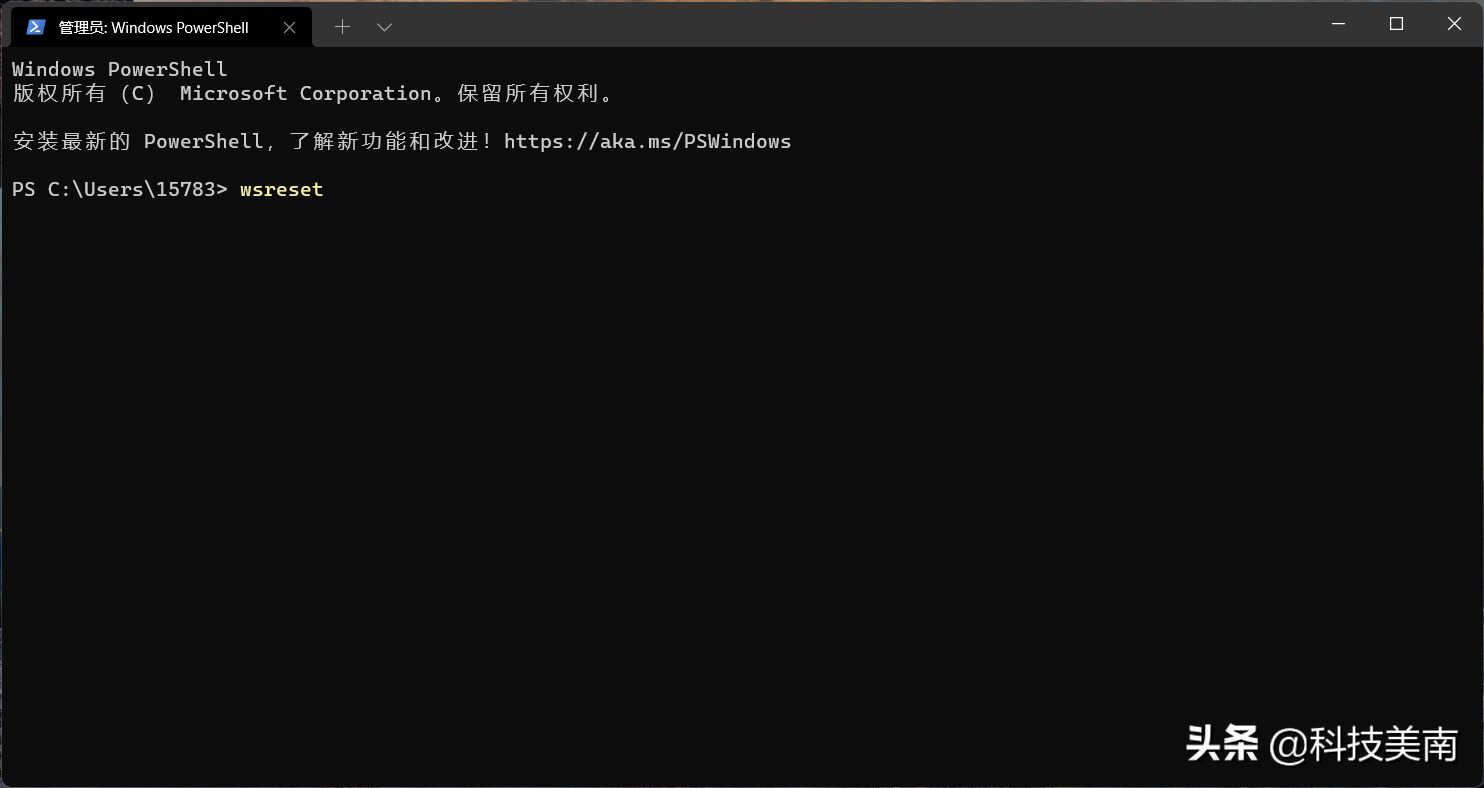The height and width of the screenshot is (788, 1484).
Task: Select the 管理员: Windows PowerShell tab
Action: tap(160, 27)
